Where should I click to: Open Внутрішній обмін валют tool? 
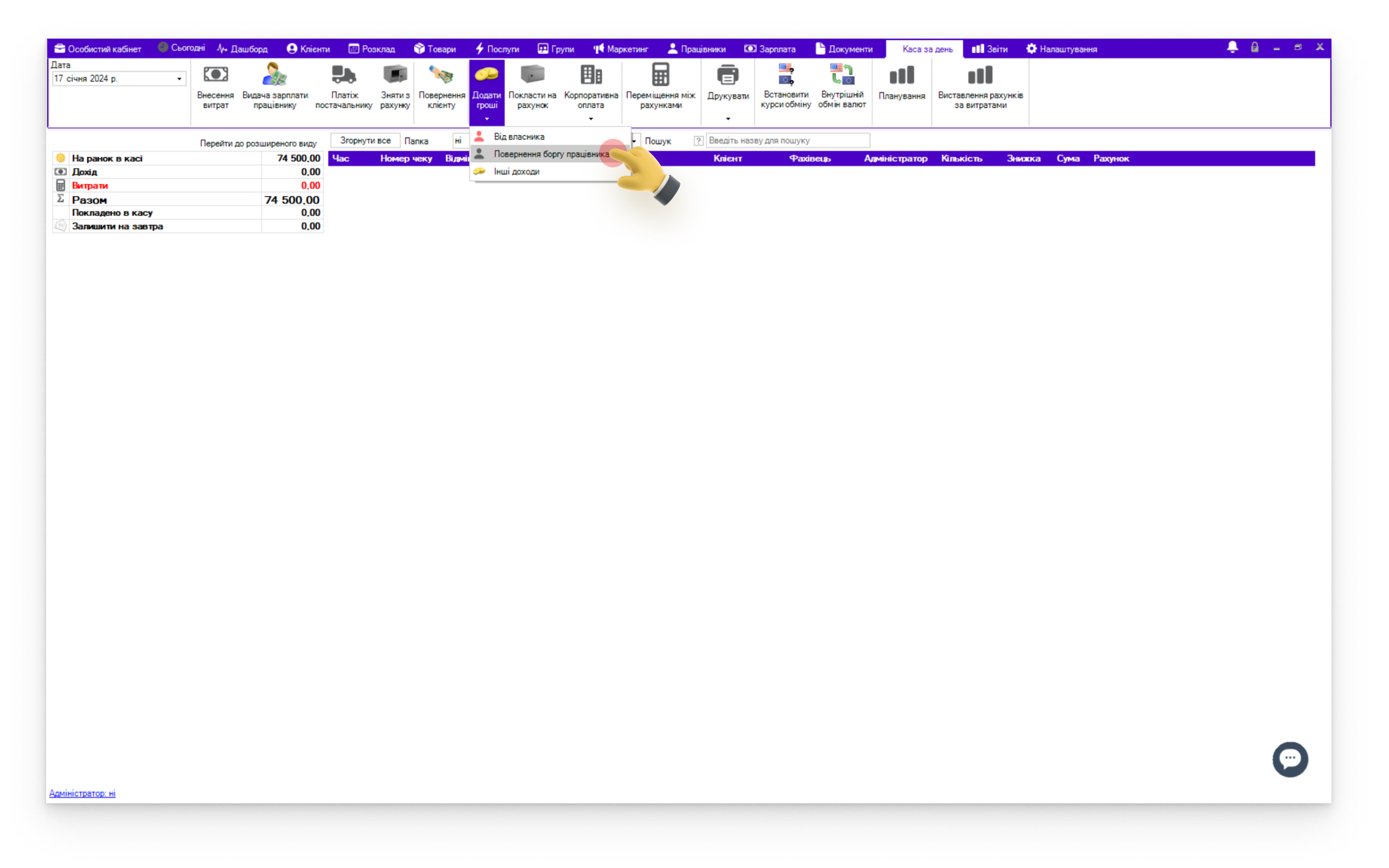tap(842, 86)
